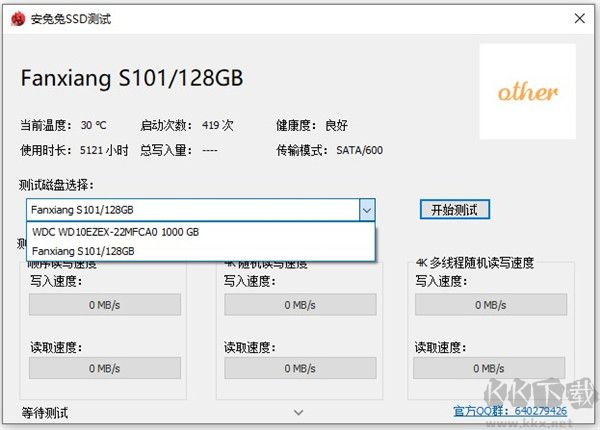Viewport: 600px width, 430px height.
Task: Click usage time value 5121 小时
Action: coord(104,150)
